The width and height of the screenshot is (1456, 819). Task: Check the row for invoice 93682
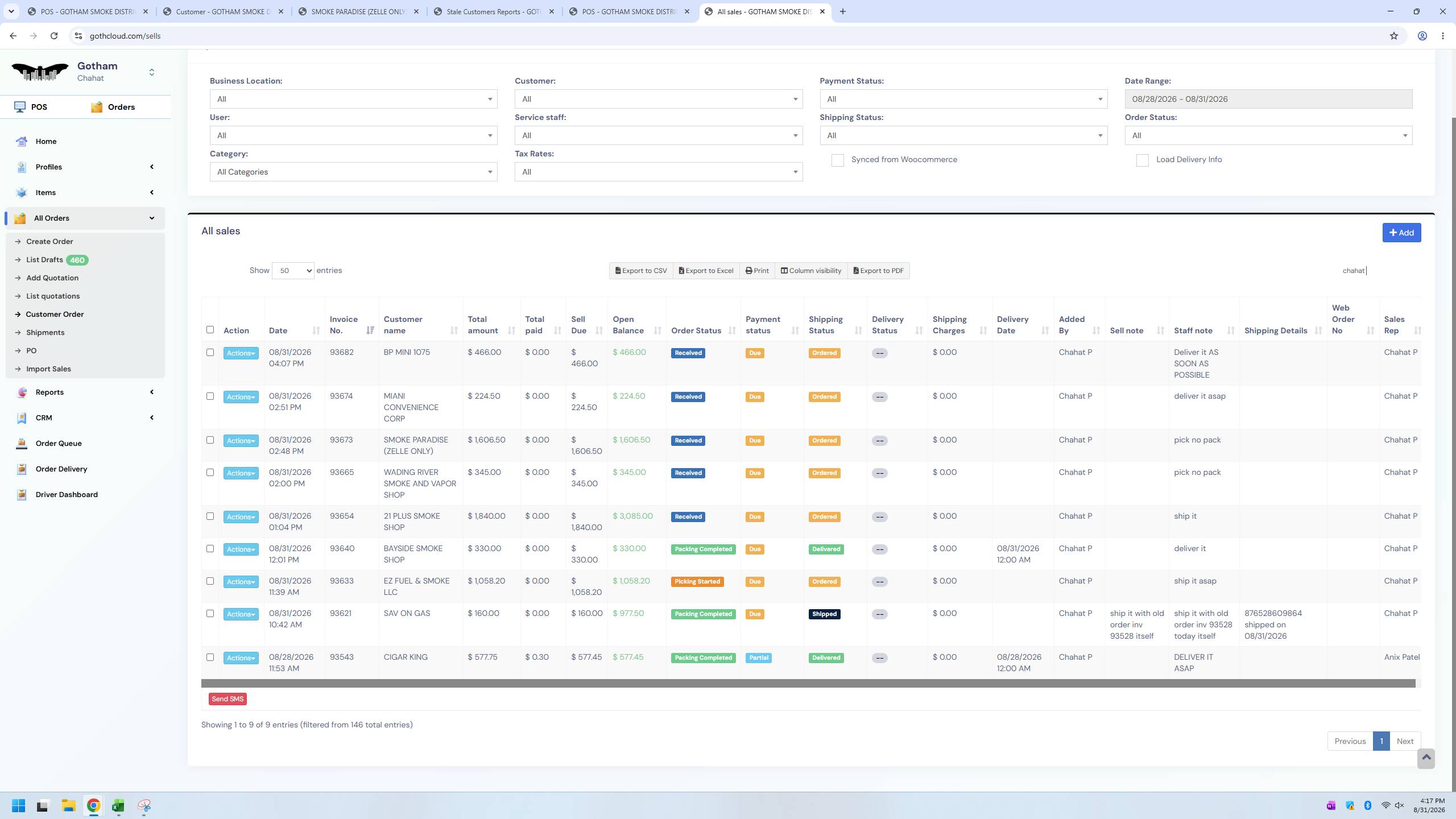click(210, 353)
